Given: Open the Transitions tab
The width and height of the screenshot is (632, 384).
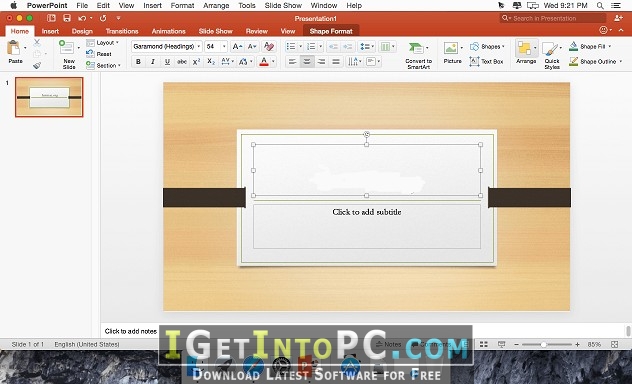Looking at the screenshot, I should 122,31.
